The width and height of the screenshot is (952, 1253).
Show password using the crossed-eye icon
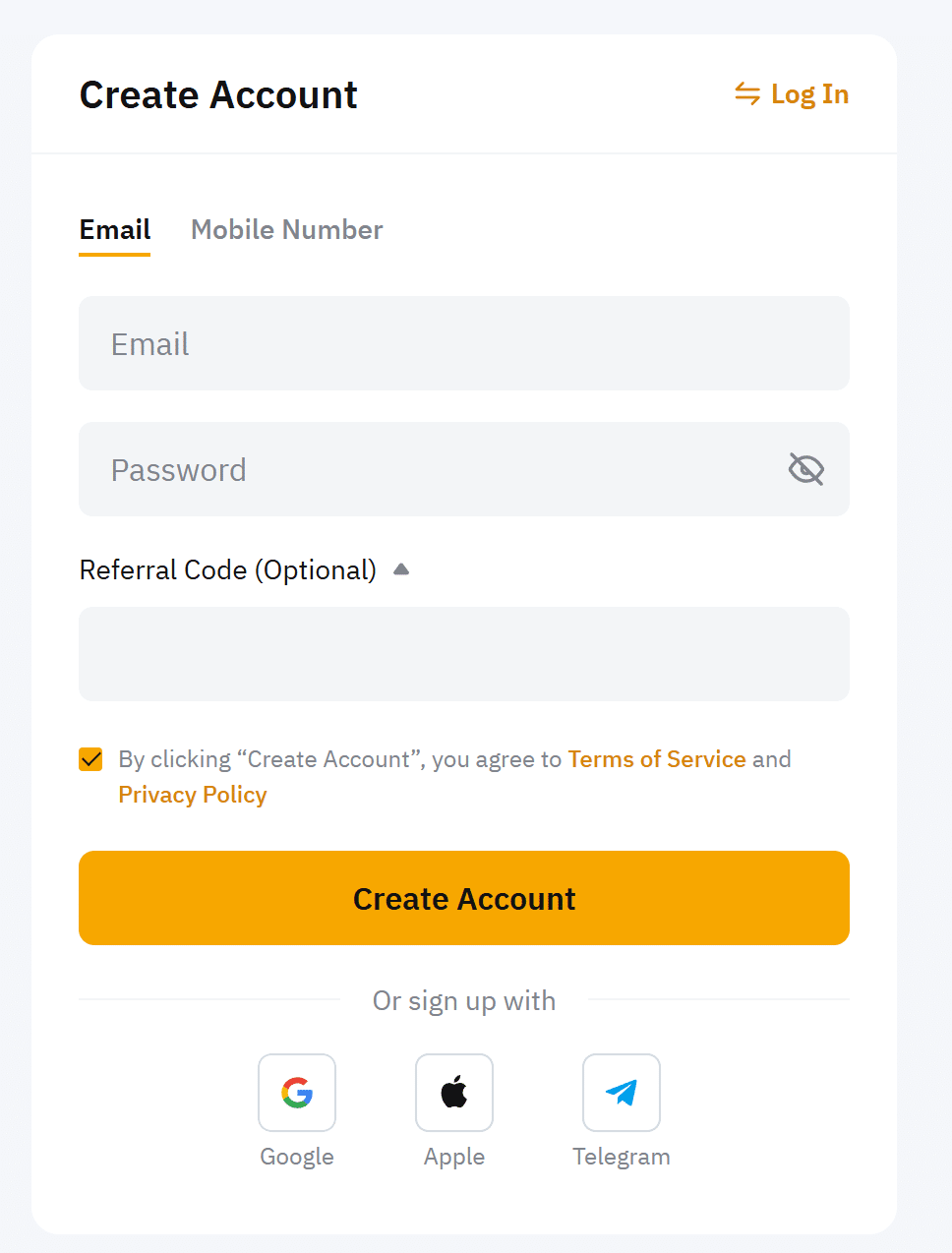pos(806,469)
